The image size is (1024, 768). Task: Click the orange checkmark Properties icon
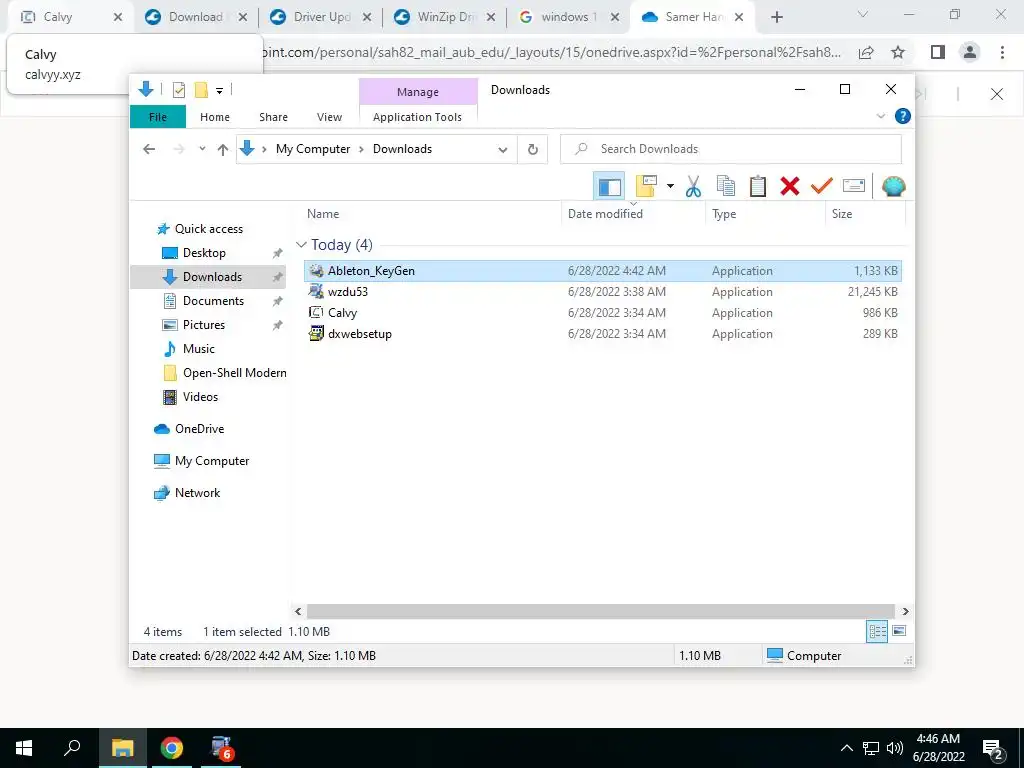(x=822, y=187)
